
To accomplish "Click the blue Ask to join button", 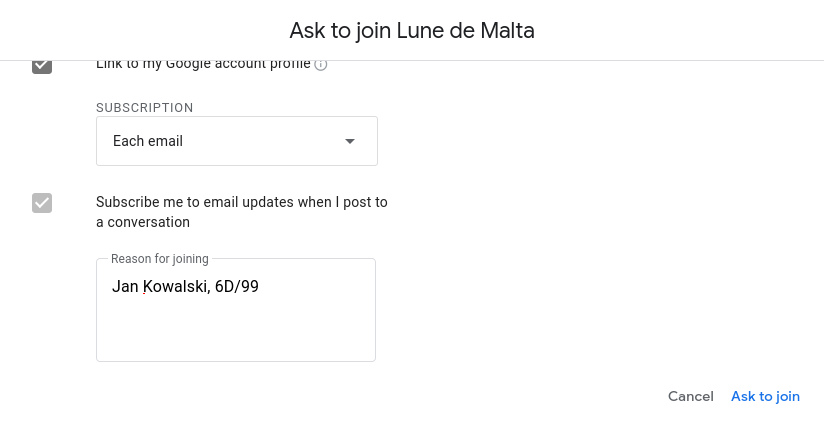I will pos(765,396).
